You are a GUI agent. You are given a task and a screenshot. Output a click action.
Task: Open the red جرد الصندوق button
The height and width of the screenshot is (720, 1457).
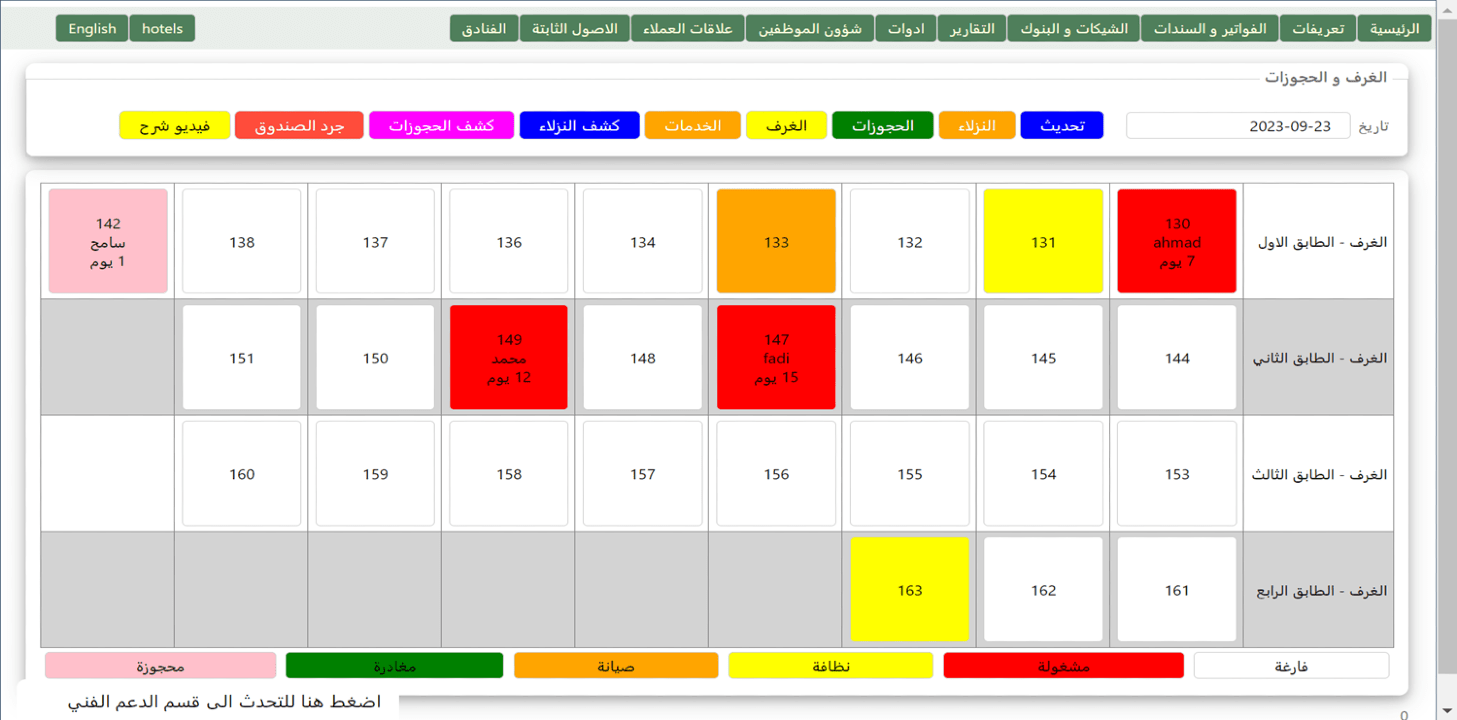[x=298, y=126]
